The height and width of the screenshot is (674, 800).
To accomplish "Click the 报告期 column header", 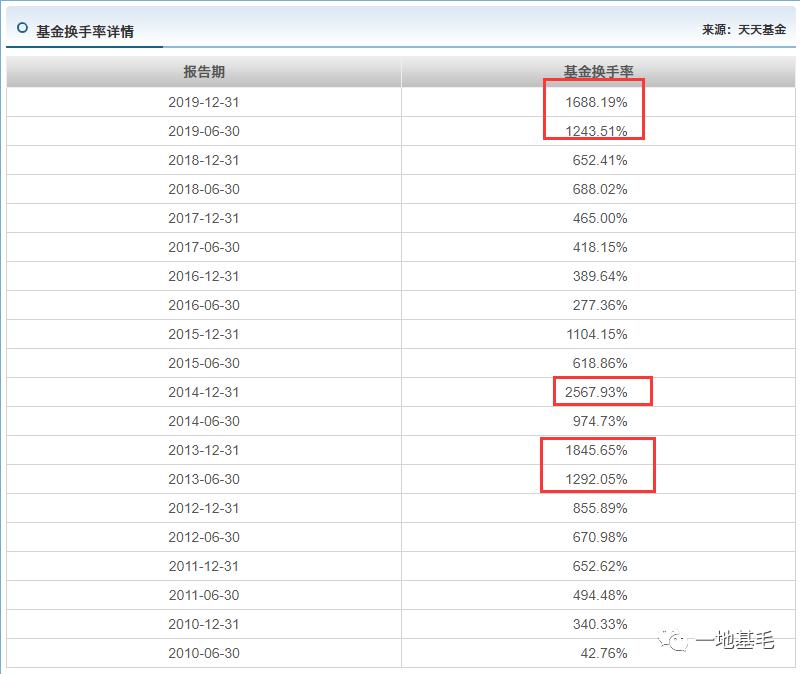I will tap(204, 72).
